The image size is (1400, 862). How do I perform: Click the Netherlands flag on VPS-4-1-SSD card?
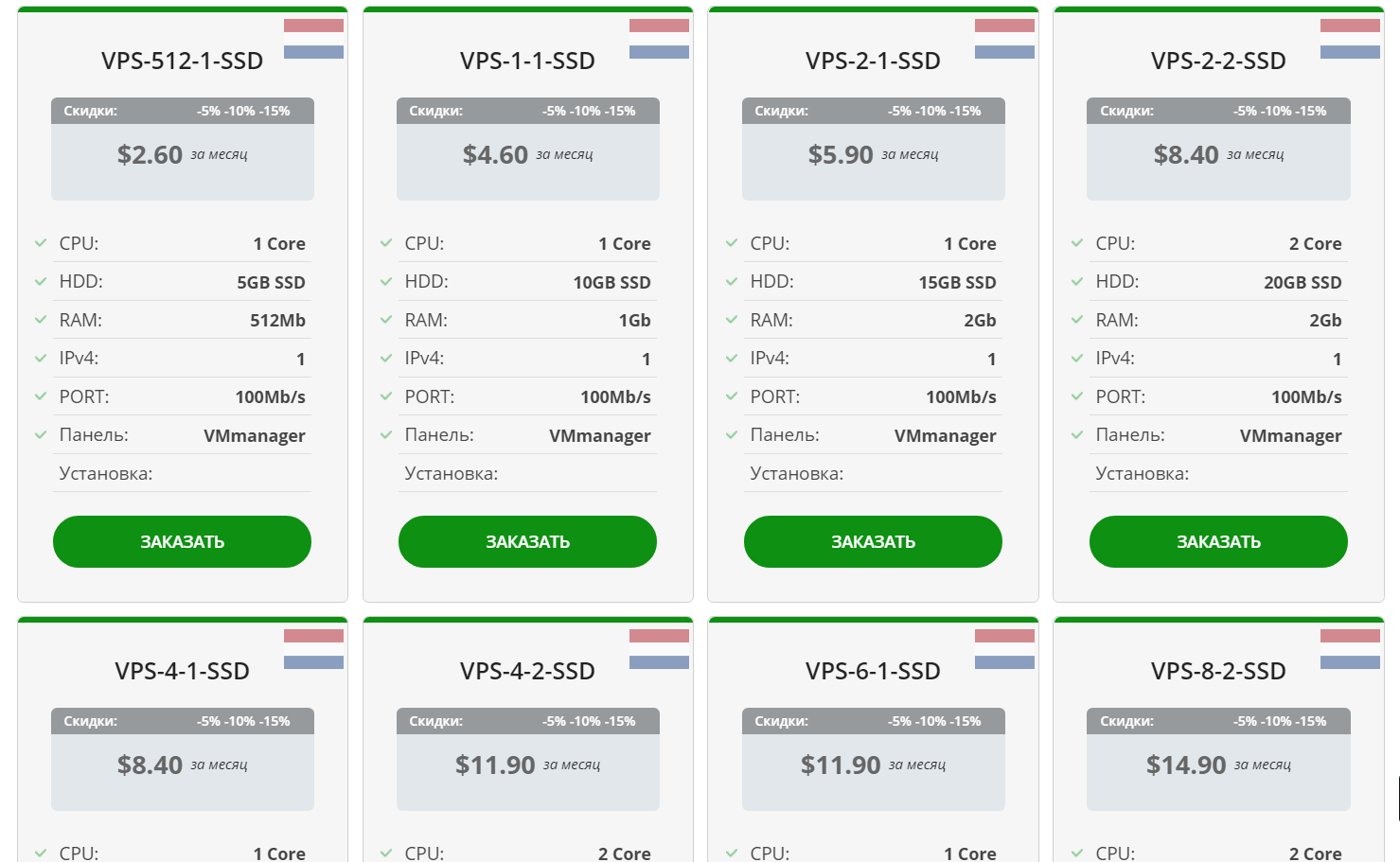pyautogui.click(x=313, y=649)
